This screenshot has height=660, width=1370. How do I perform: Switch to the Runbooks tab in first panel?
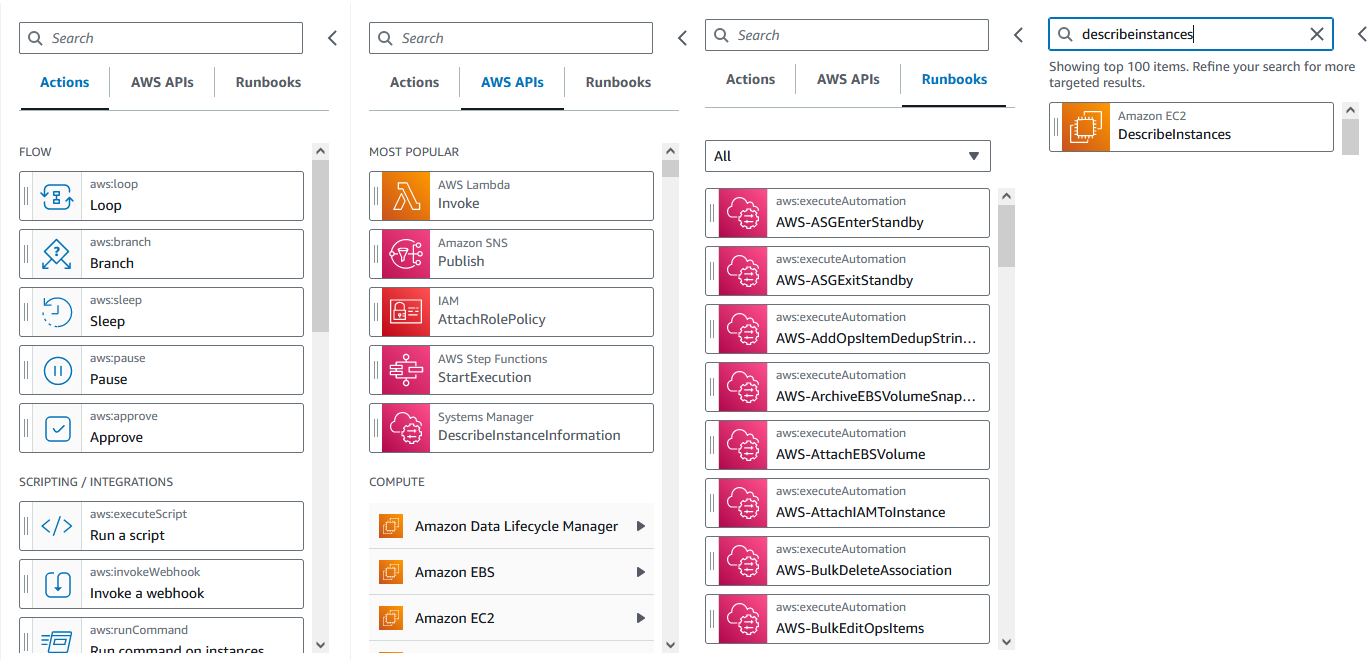[268, 82]
